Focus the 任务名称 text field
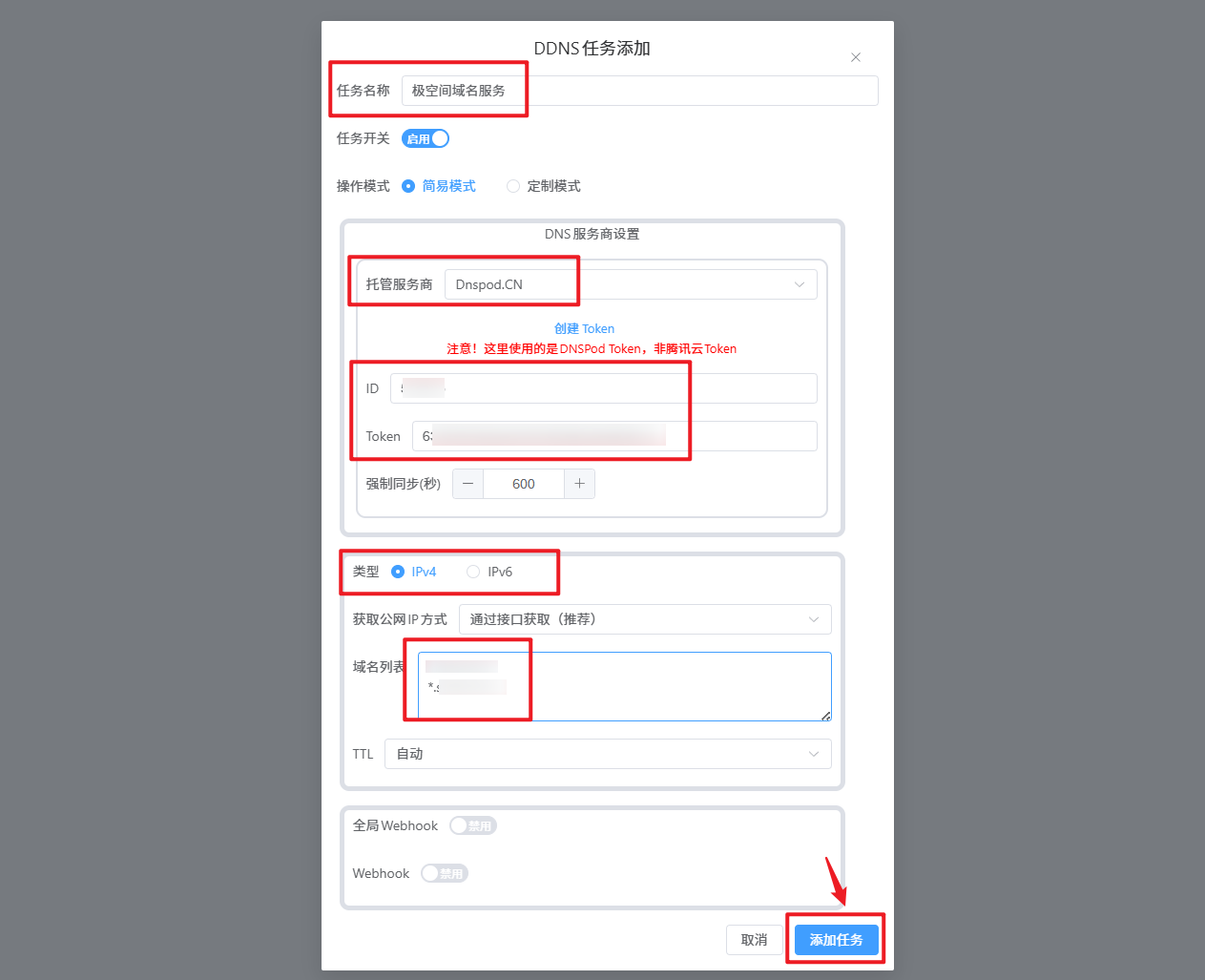1205x980 pixels. (x=639, y=91)
